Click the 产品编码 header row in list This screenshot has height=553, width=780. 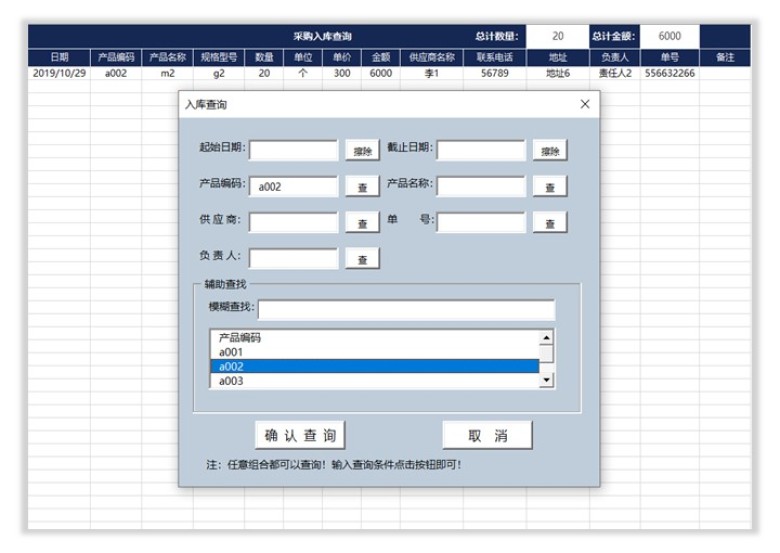[375, 338]
